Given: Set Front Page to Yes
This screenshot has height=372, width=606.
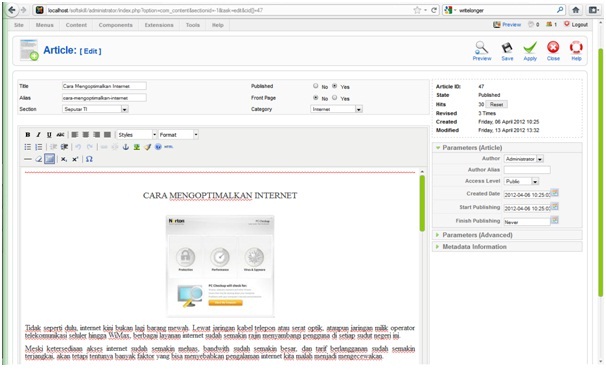Looking at the screenshot, I should [335, 98].
